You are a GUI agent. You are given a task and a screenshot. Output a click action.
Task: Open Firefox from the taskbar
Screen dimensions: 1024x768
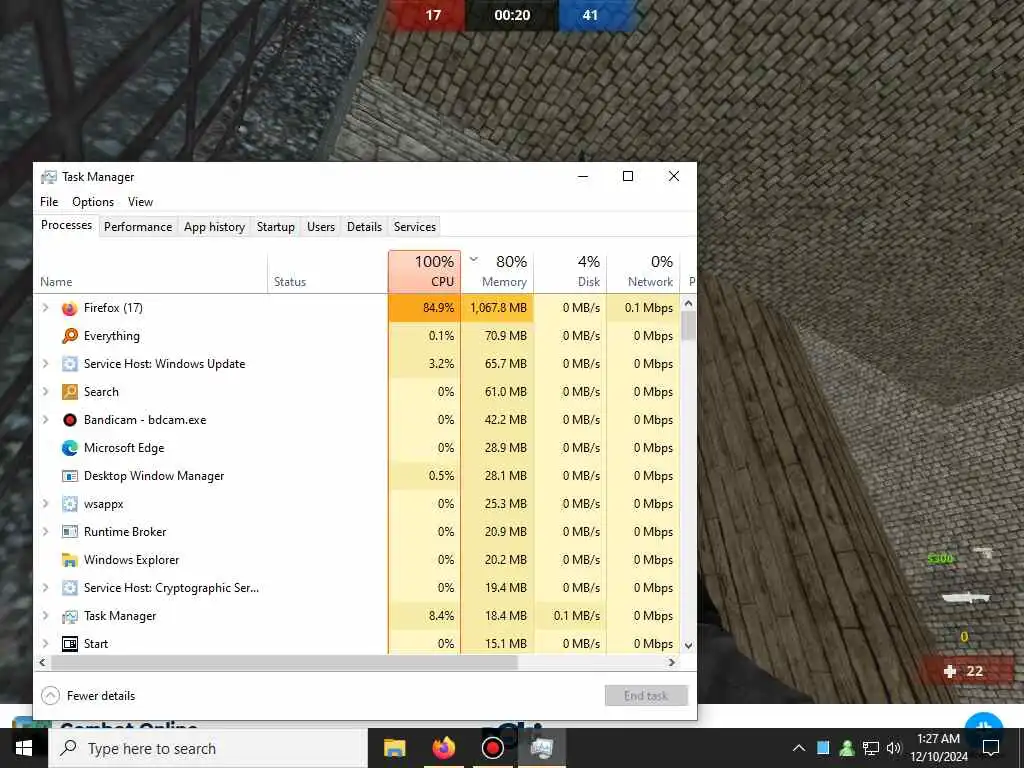tap(443, 748)
